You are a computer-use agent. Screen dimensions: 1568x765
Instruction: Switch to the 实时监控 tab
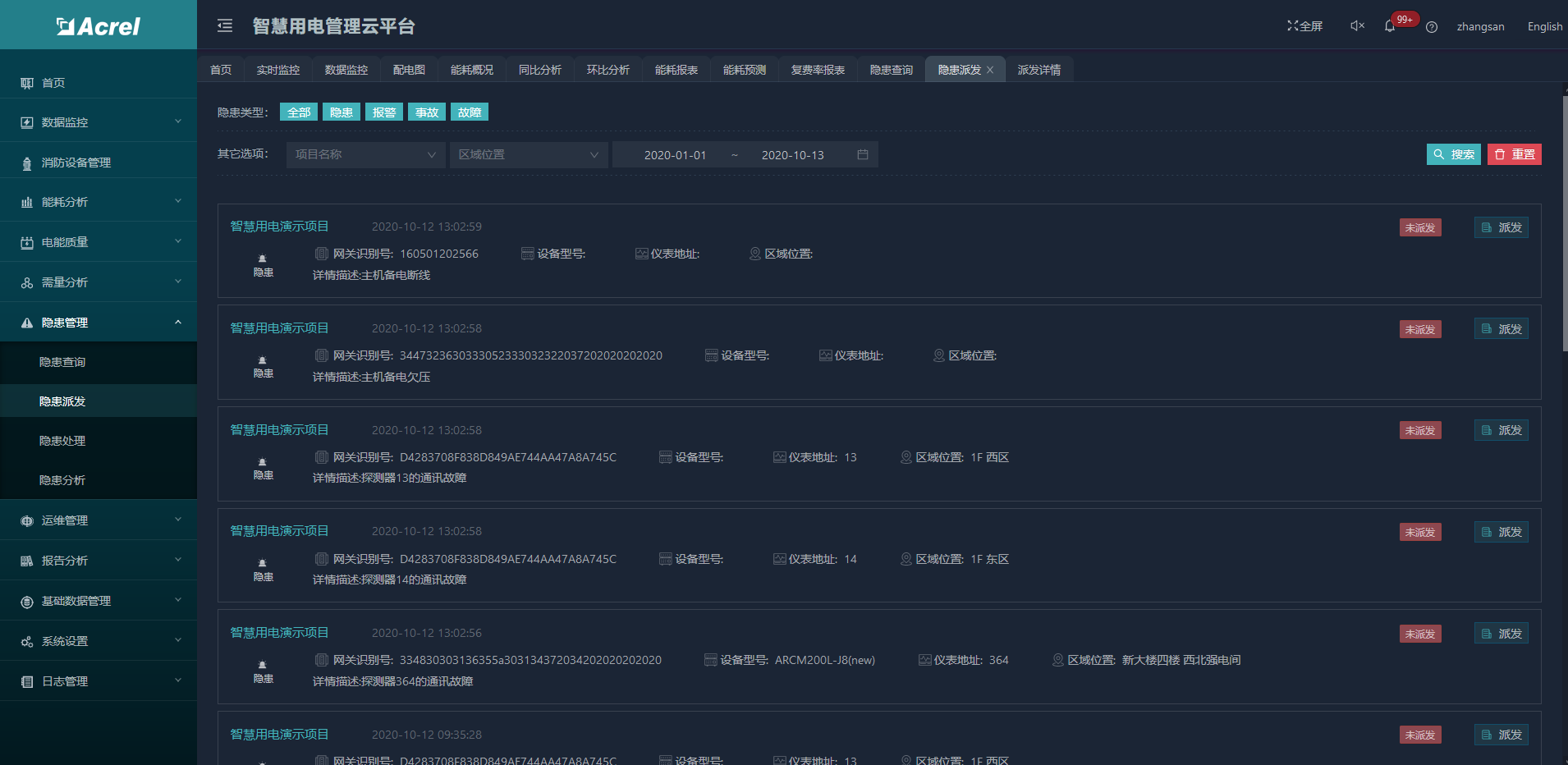(x=278, y=70)
